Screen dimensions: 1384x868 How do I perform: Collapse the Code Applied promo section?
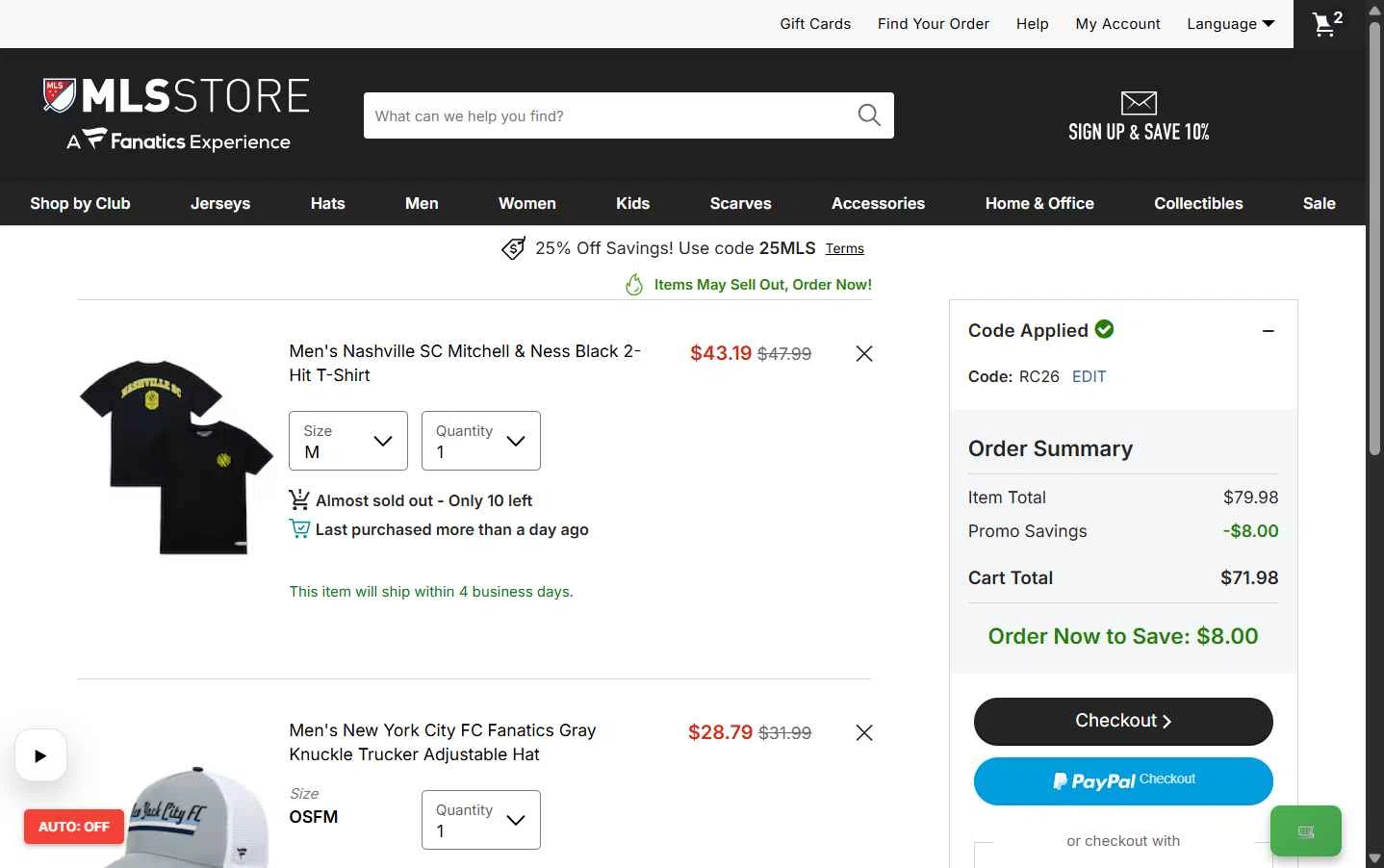[x=1269, y=331]
